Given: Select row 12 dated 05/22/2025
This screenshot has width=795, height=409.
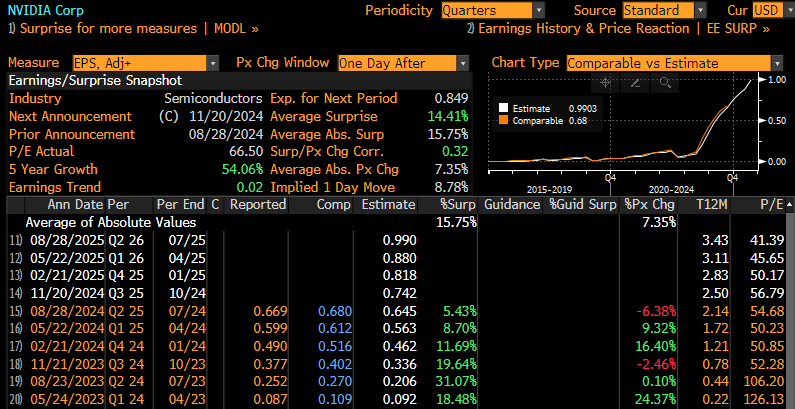Looking at the screenshot, I should [397, 258].
